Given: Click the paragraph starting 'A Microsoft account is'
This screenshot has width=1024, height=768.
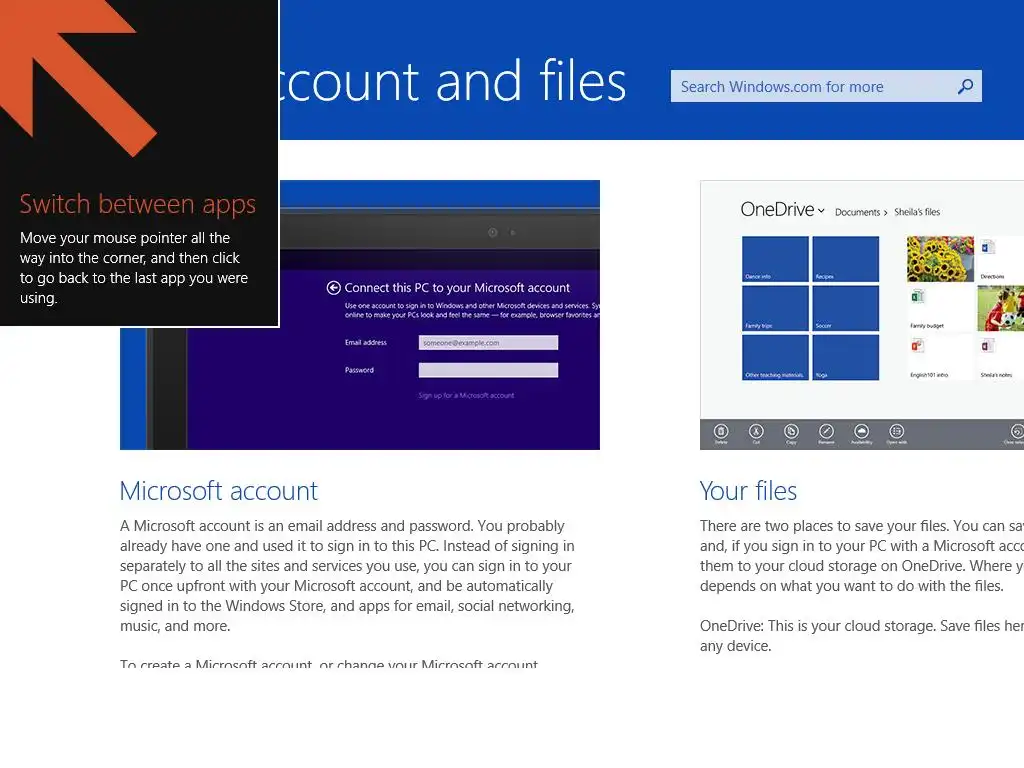Looking at the screenshot, I should tap(347, 575).
